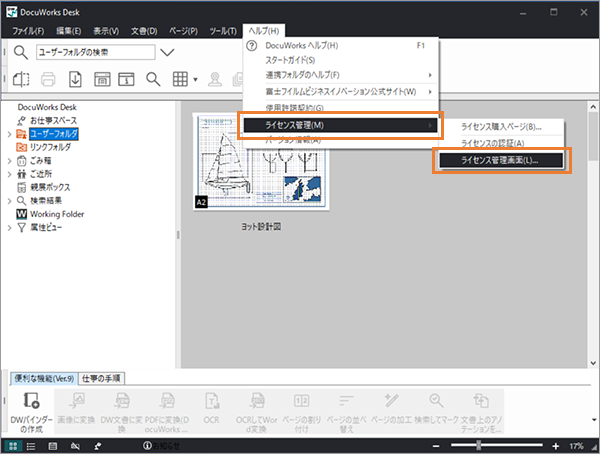600x454 pixels.
Task: Choose ライセンス購入ページ(B)... submenu item
Action: coord(501,127)
